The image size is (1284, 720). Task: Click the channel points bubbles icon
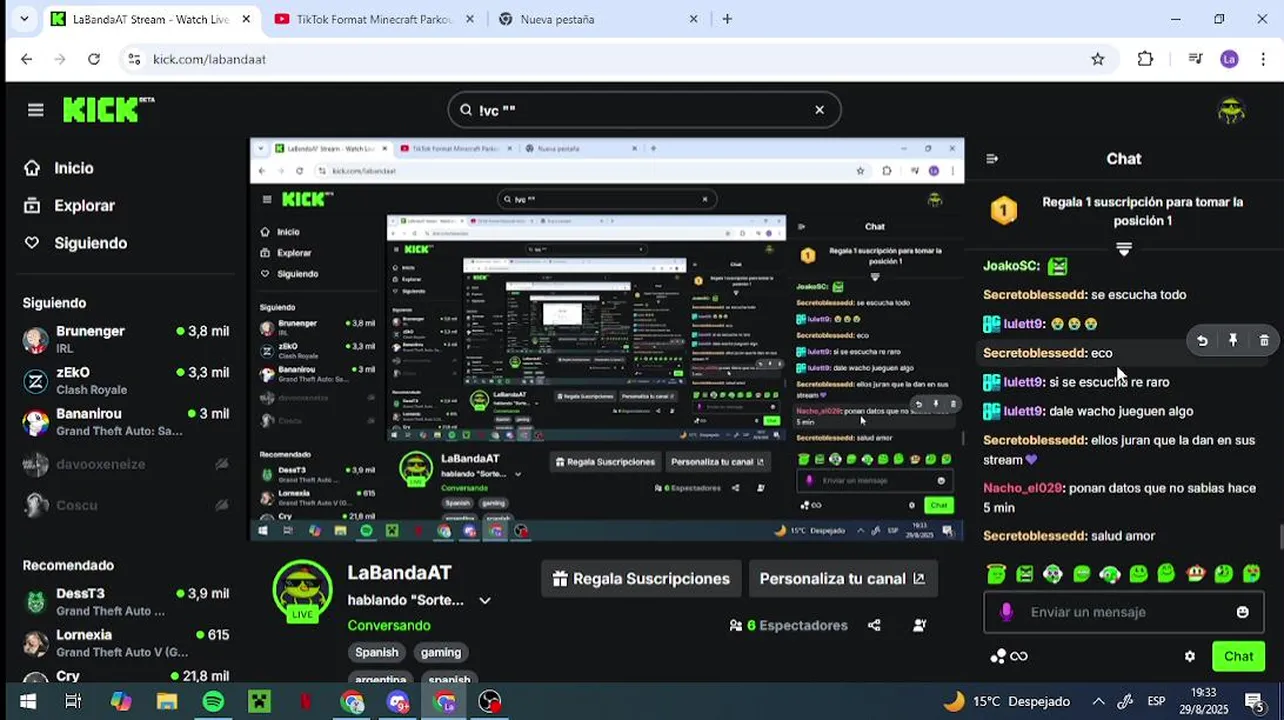[998, 657]
